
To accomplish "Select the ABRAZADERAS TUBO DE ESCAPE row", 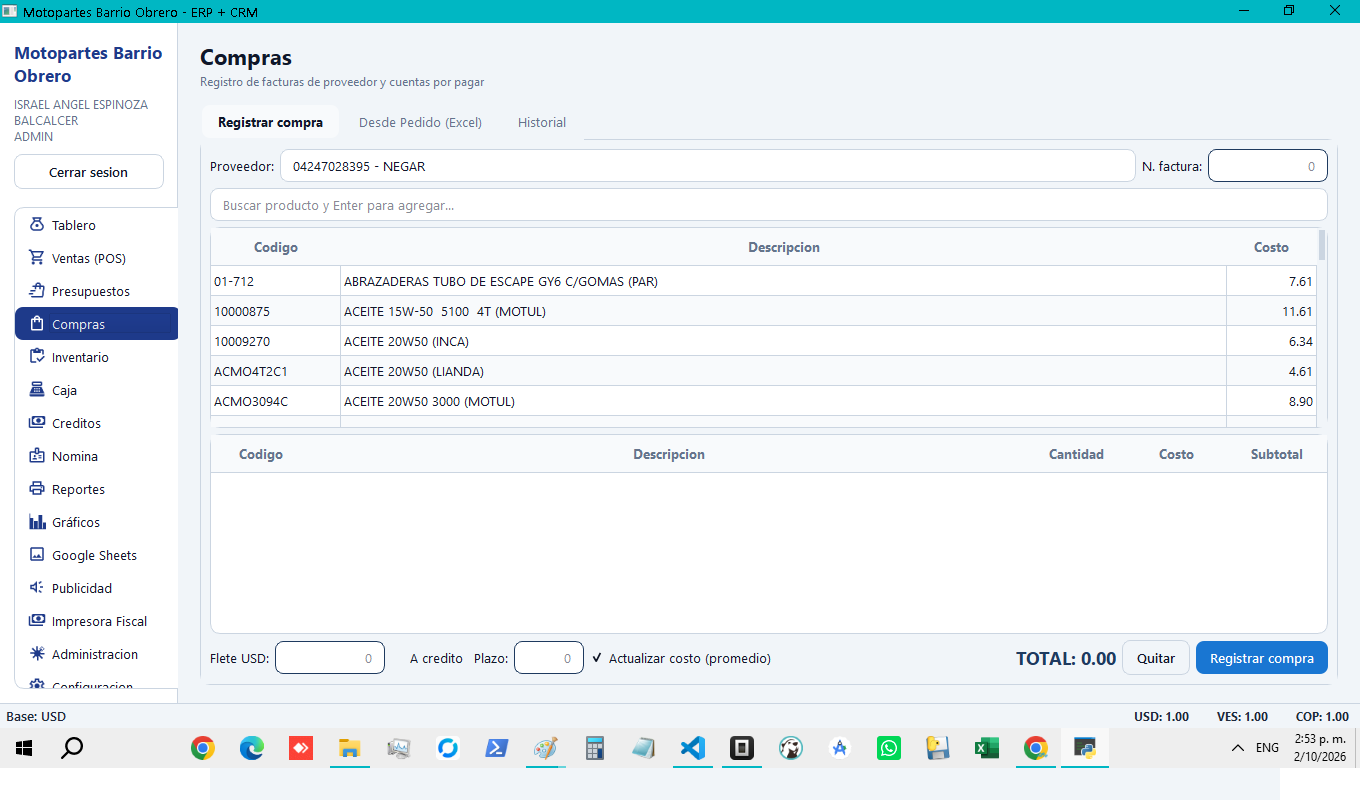I will 764,281.
